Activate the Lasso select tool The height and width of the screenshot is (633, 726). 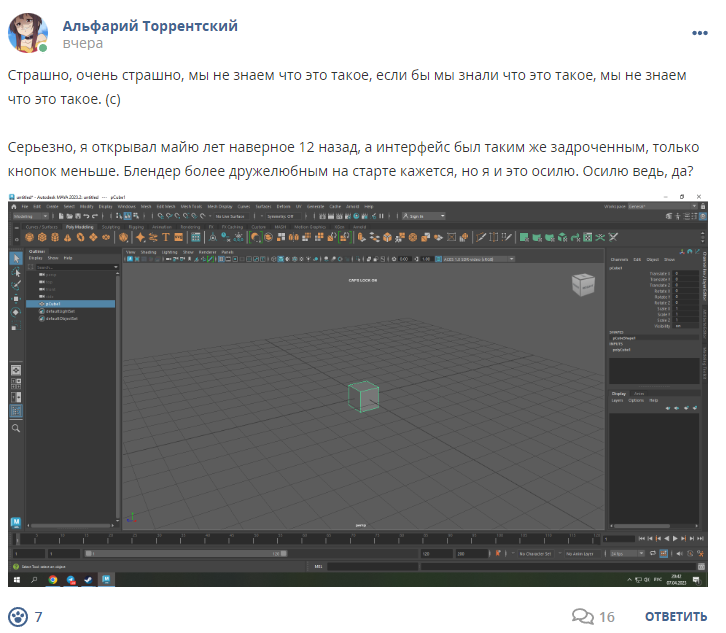16,272
